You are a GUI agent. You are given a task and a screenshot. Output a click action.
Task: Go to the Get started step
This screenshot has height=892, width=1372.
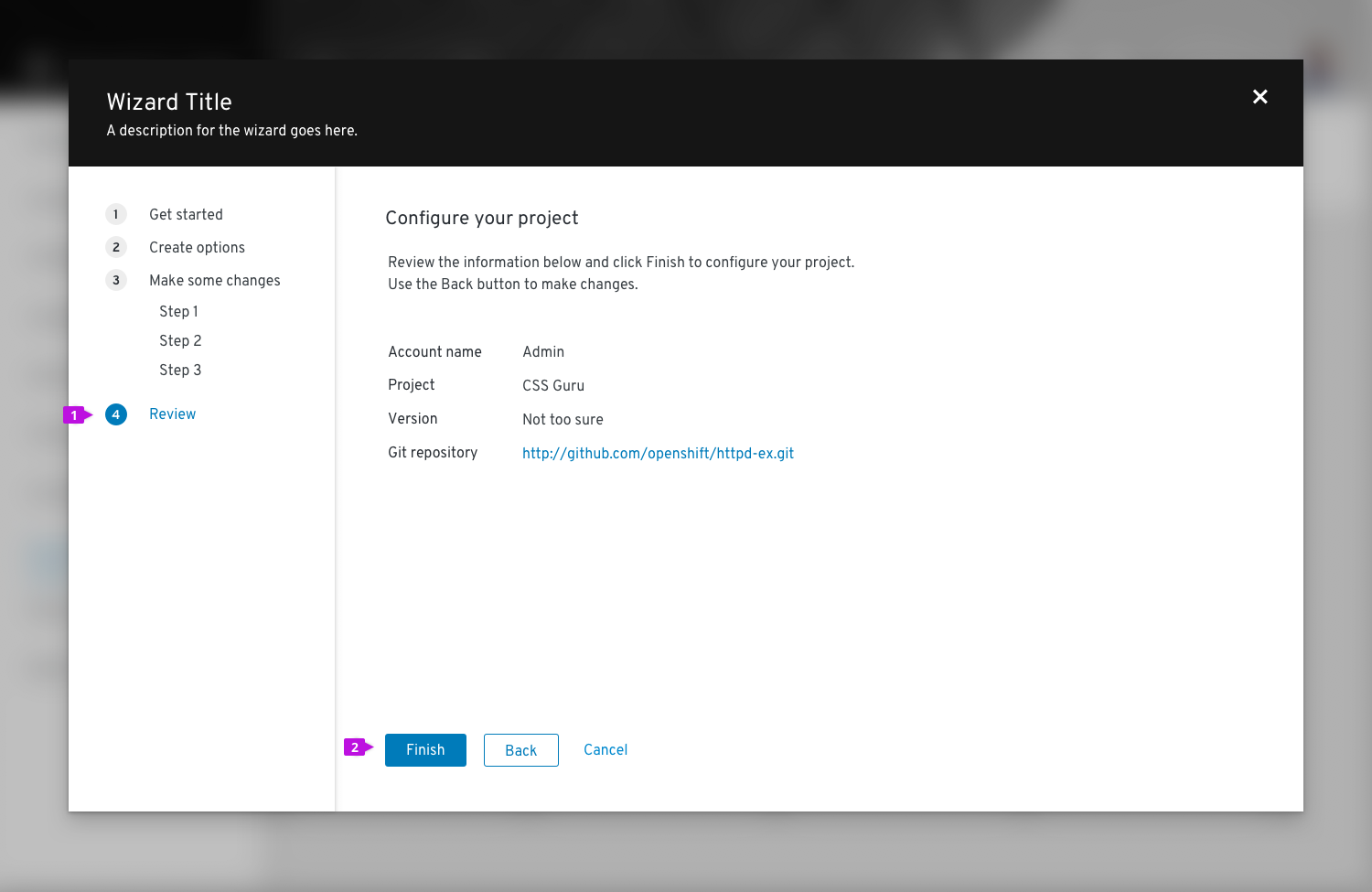[x=186, y=214]
